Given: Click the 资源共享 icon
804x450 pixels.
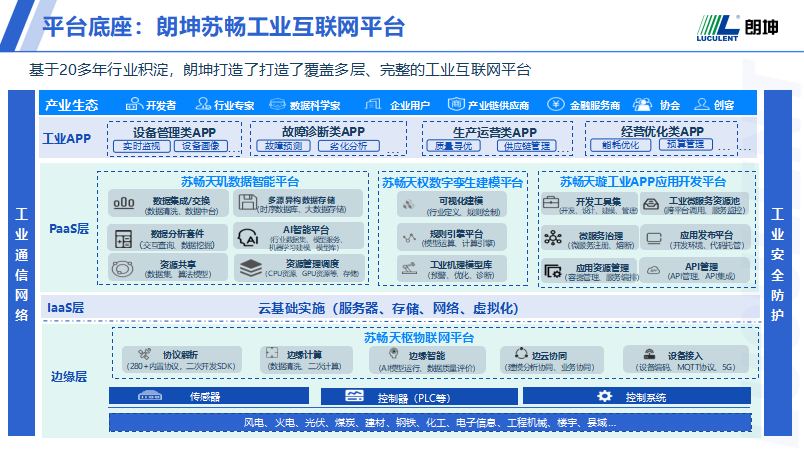Looking at the screenshot, I should pyautogui.click(x=123, y=269).
